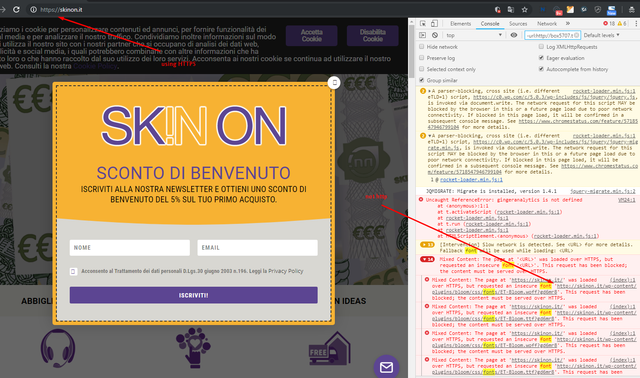The height and width of the screenshot is (378, 640).
Task: Collapse the second parser-blocking warning triangle
Action: [429, 136]
